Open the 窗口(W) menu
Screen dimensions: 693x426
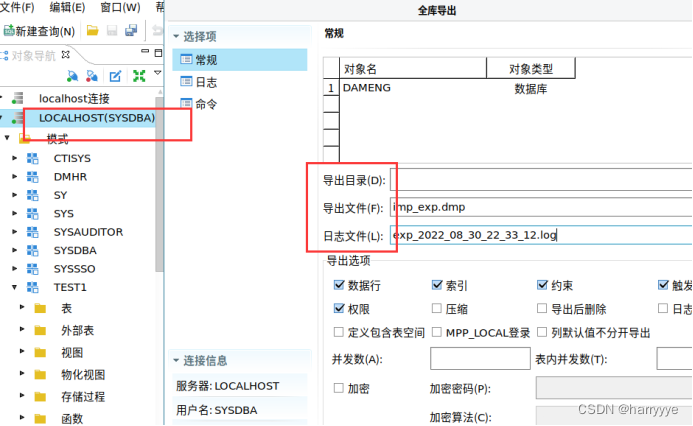click(120, 7)
